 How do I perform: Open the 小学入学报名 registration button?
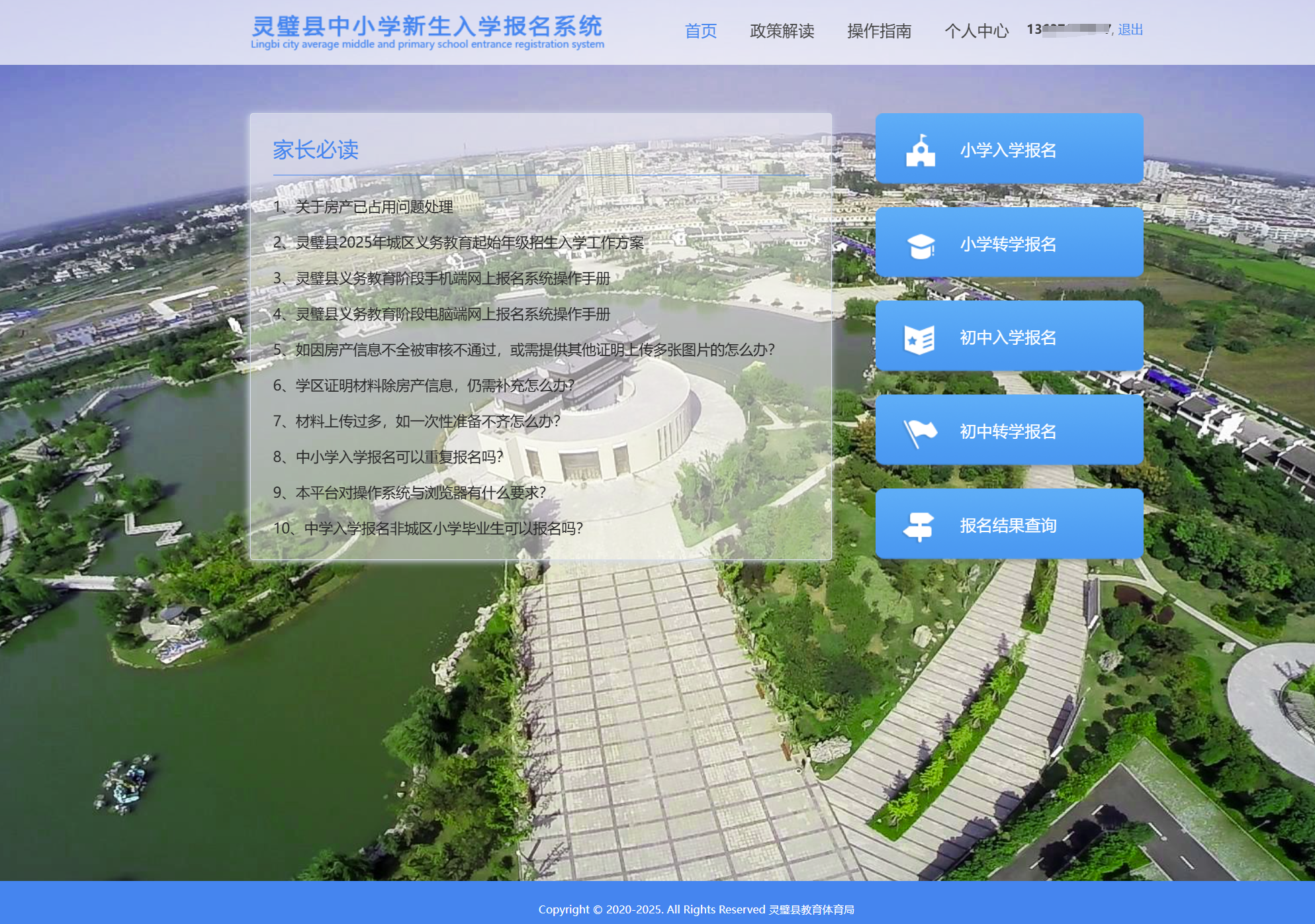(1009, 149)
